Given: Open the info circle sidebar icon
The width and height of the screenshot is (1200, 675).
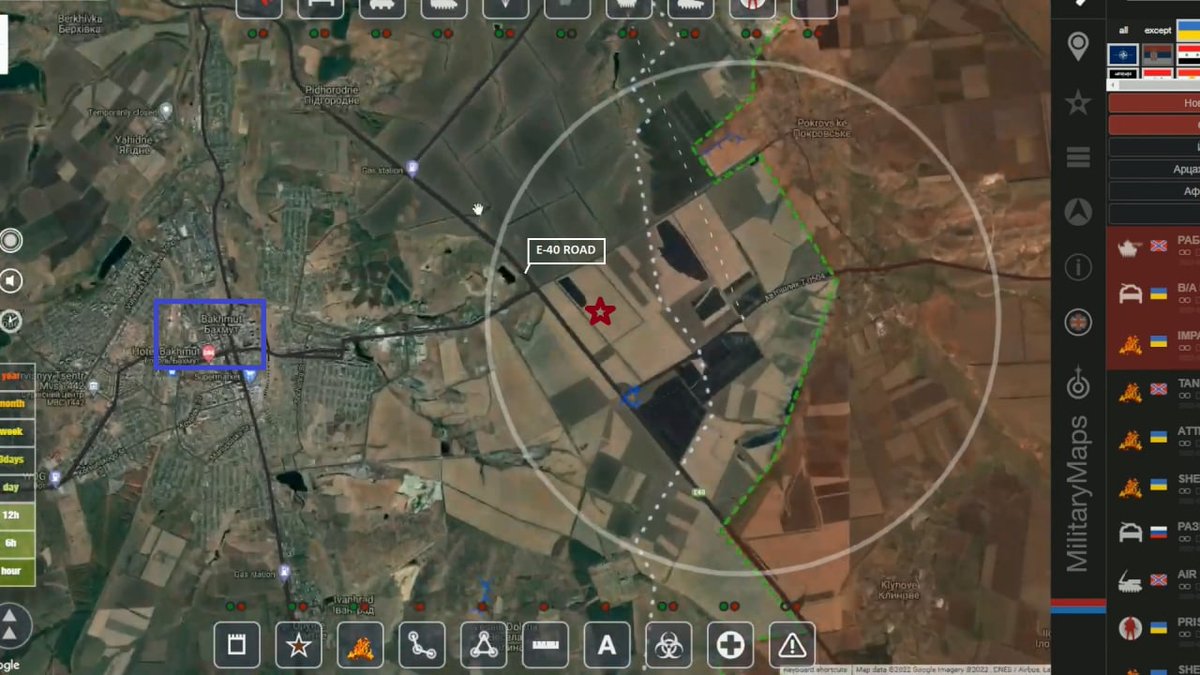Looking at the screenshot, I should coord(1078,267).
